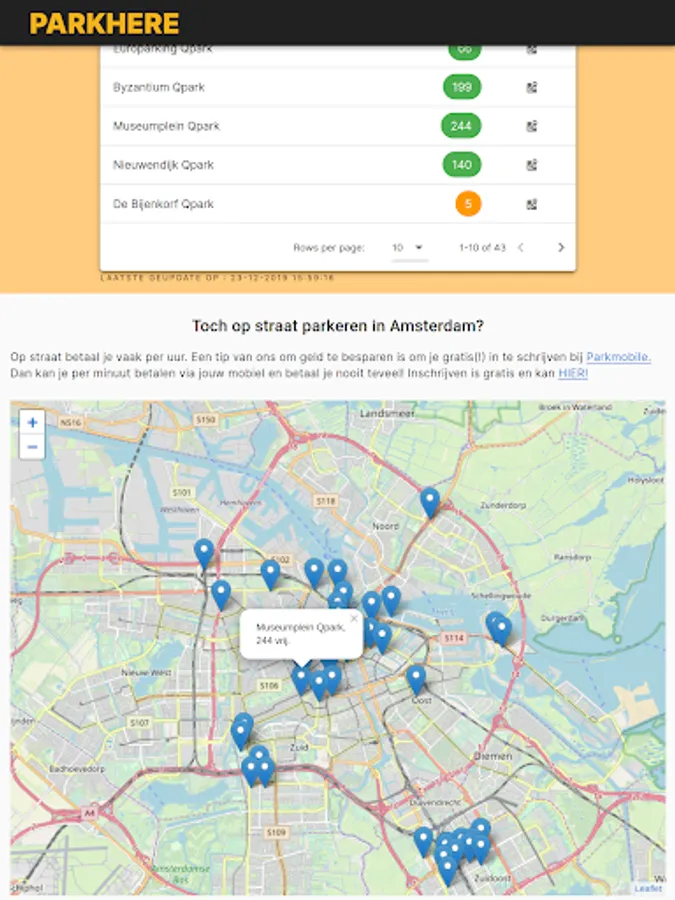The image size is (675, 900).
Task: Zoom out on the map
Action: pyautogui.click(x=32, y=447)
